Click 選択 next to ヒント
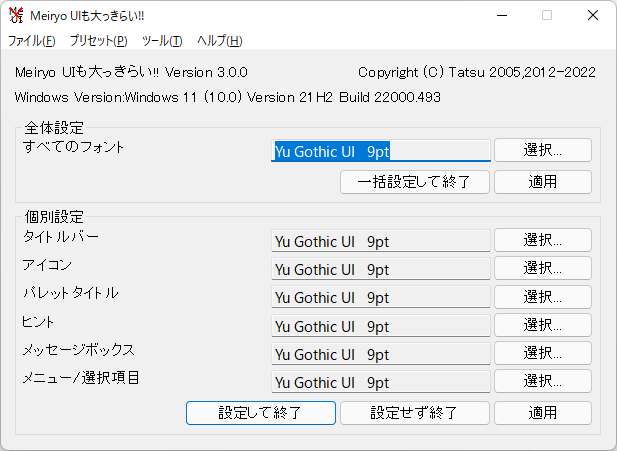617x451 pixels. [x=542, y=325]
